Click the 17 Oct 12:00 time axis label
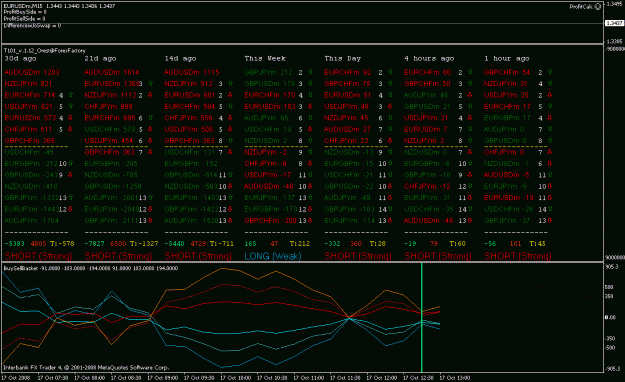Screen dimensions: 625x382 pyautogui.click(x=381, y=378)
